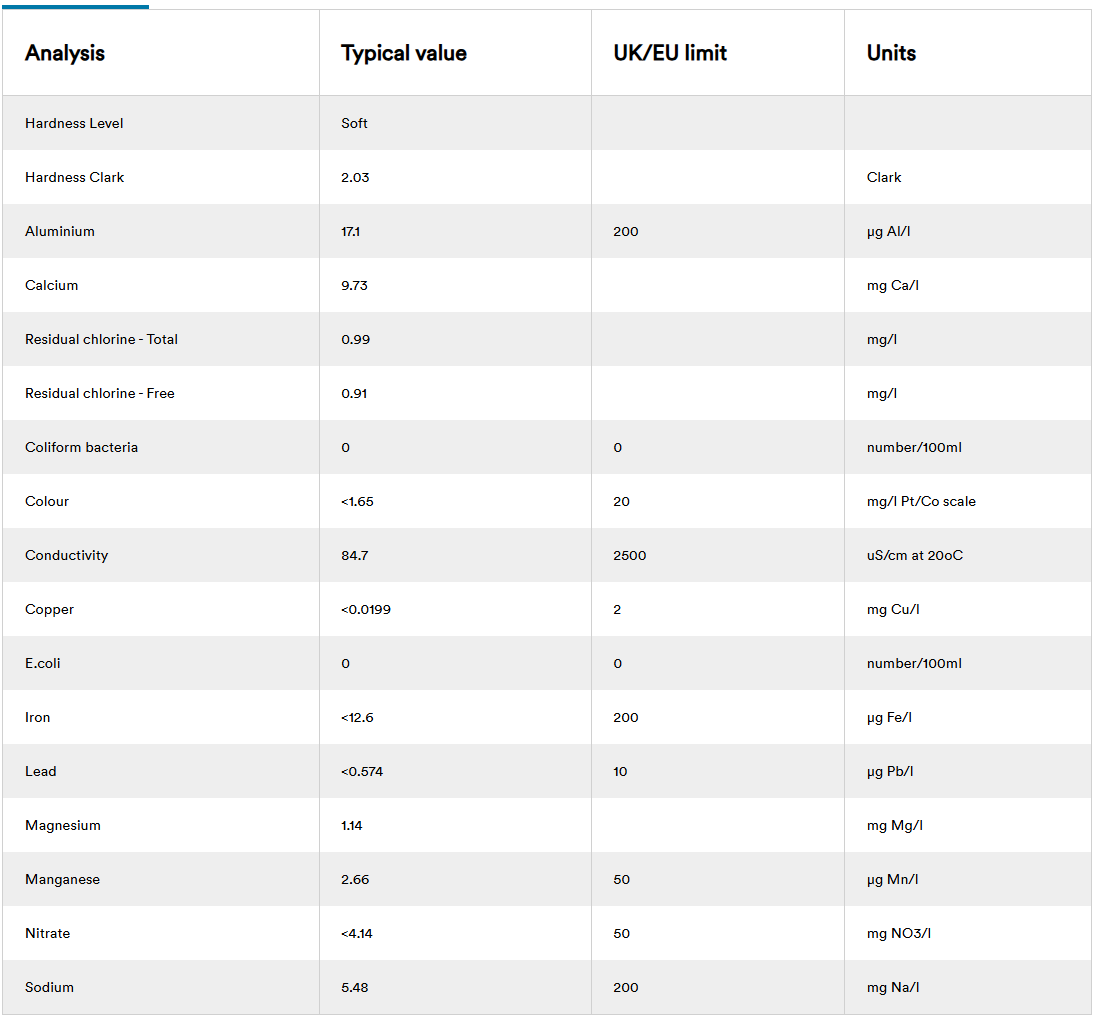This screenshot has height=1019, width=1094.
Task: Select Residual chlorine - Free value 0.91
Action: pos(354,393)
